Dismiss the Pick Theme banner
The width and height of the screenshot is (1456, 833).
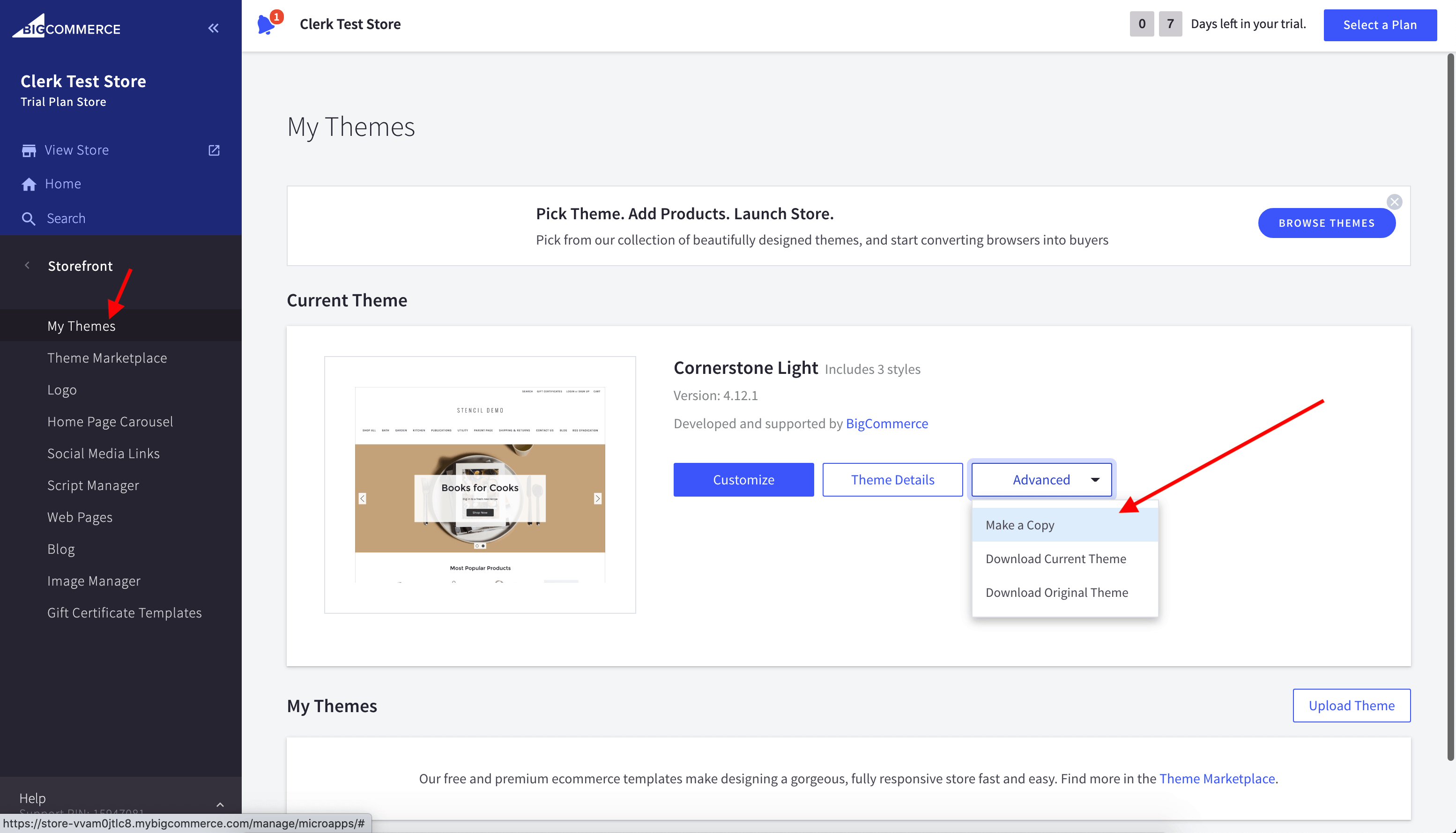(1394, 202)
